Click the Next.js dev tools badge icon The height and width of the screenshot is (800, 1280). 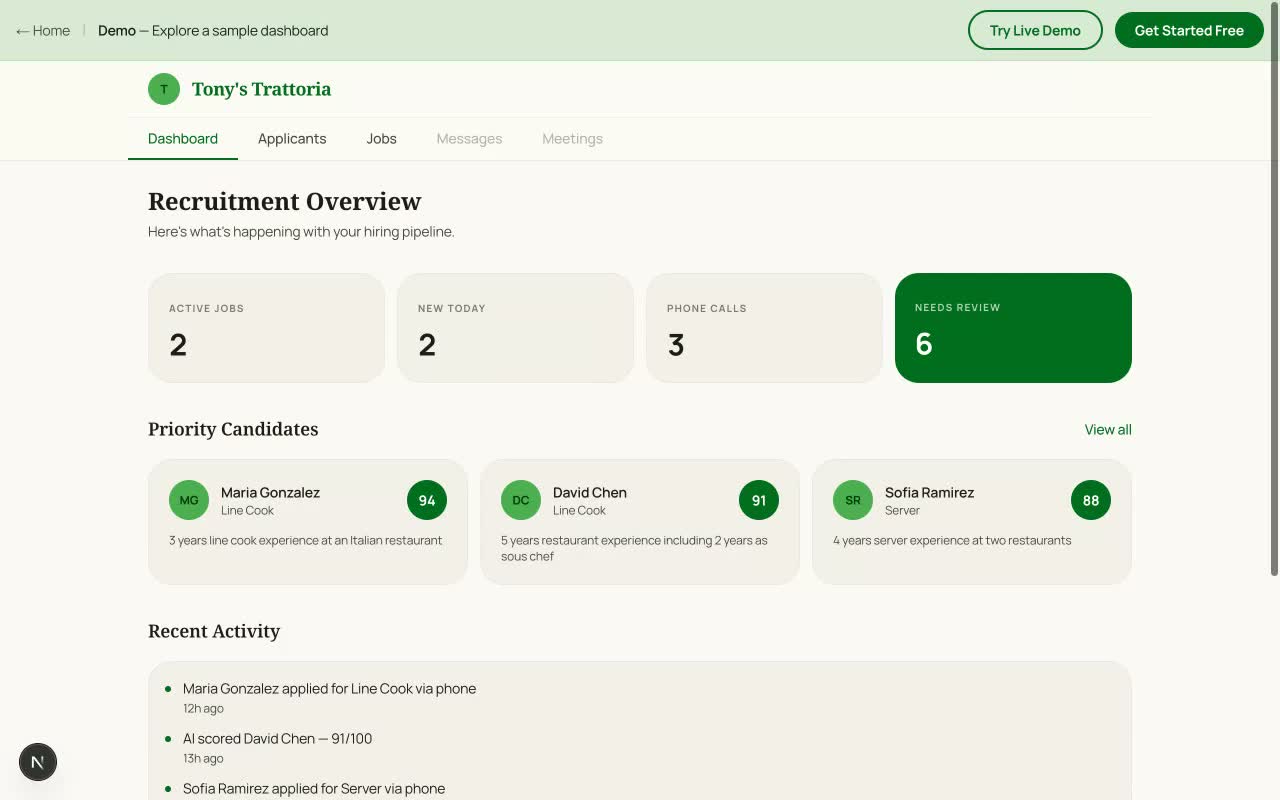[38, 762]
